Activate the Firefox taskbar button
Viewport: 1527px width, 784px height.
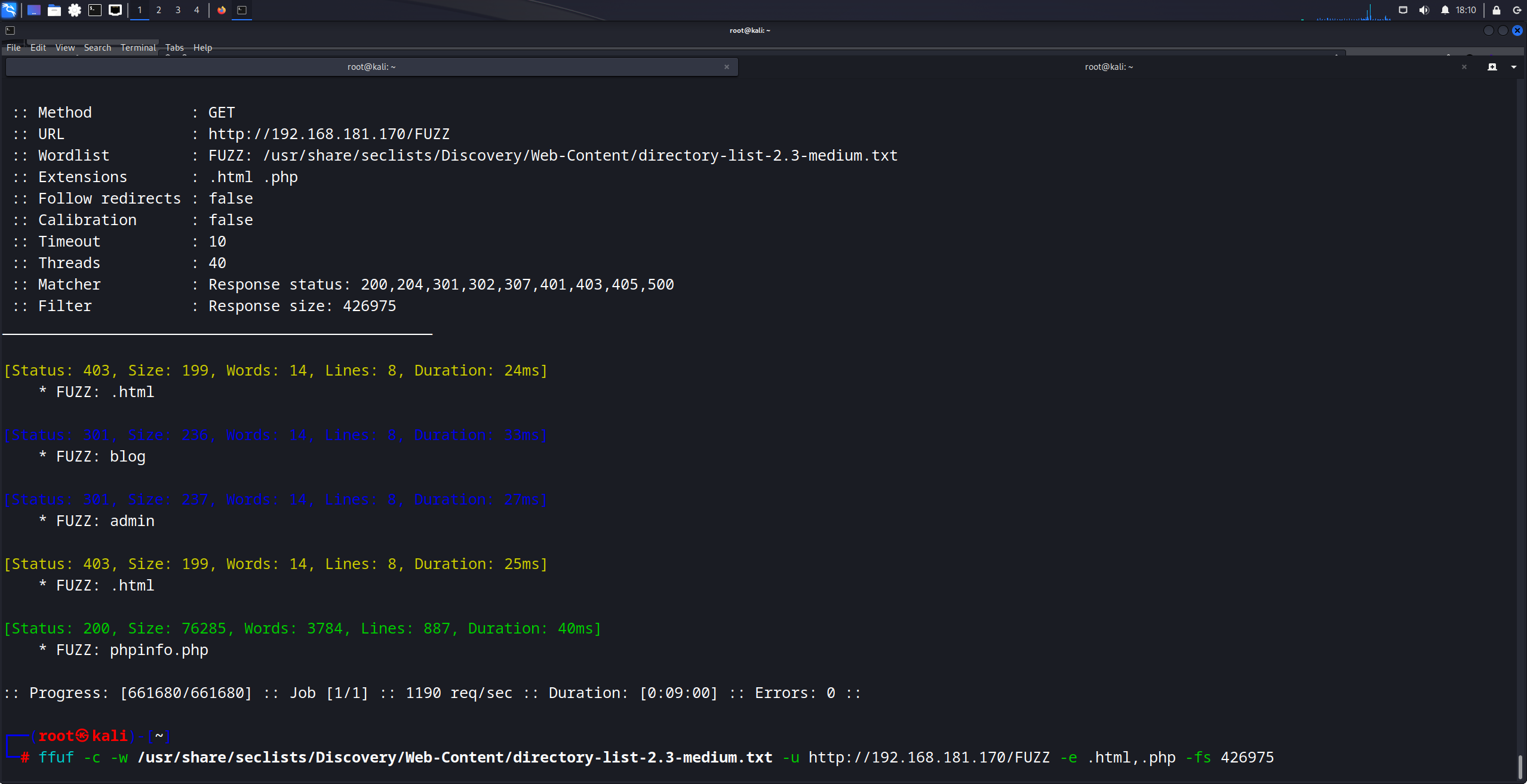(x=222, y=10)
